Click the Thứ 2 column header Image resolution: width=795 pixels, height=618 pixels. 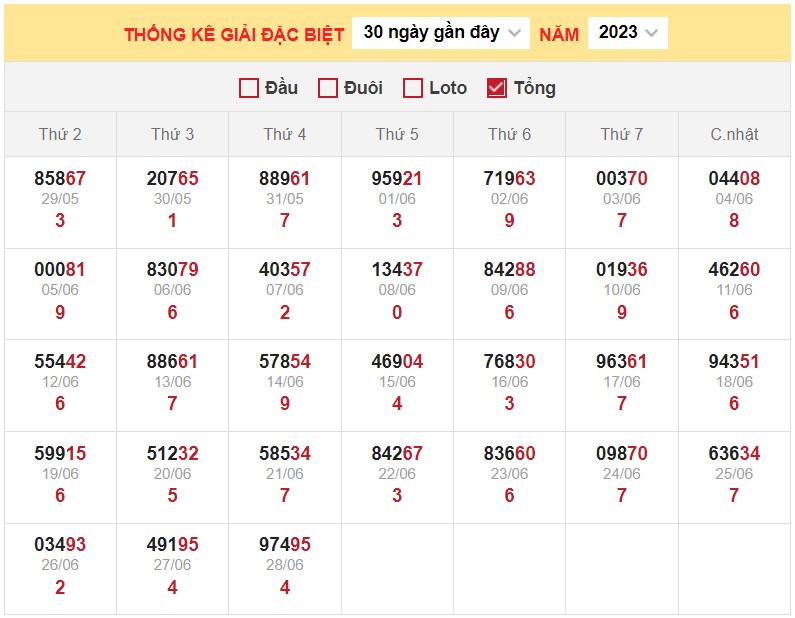[x=60, y=134]
